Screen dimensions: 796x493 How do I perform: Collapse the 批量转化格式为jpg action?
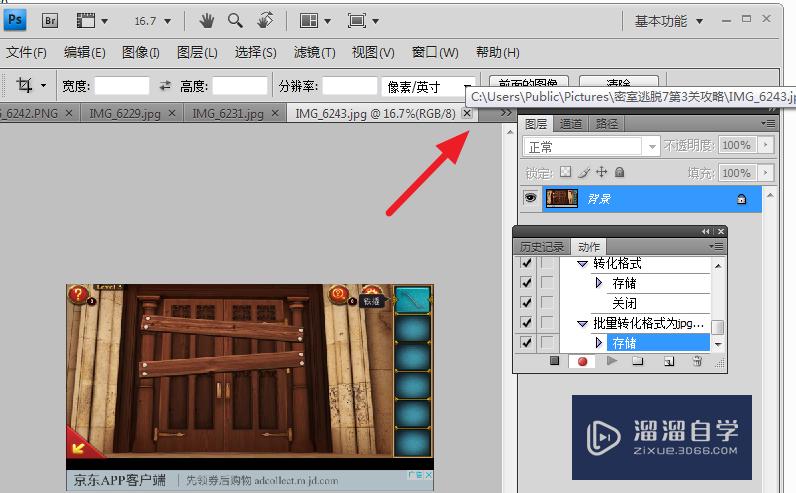point(582,323)
